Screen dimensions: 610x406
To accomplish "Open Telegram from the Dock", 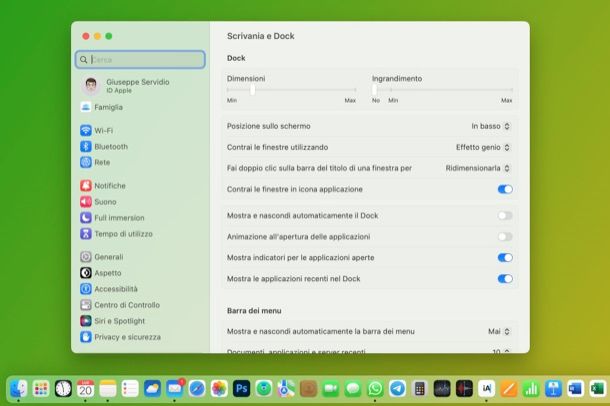I will (x=397, y=388).
